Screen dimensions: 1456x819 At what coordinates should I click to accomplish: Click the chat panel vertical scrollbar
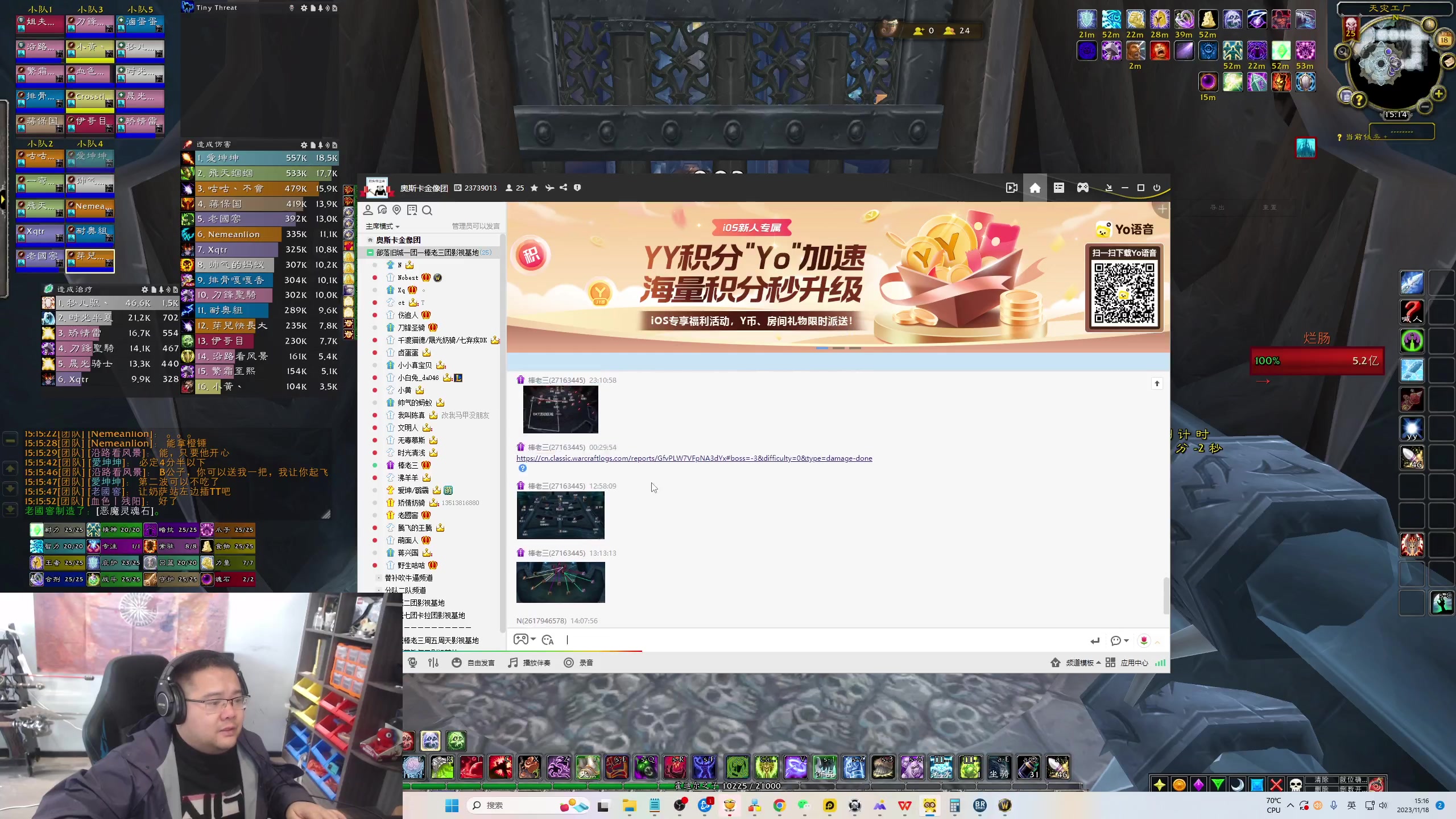pos(1166,595)
